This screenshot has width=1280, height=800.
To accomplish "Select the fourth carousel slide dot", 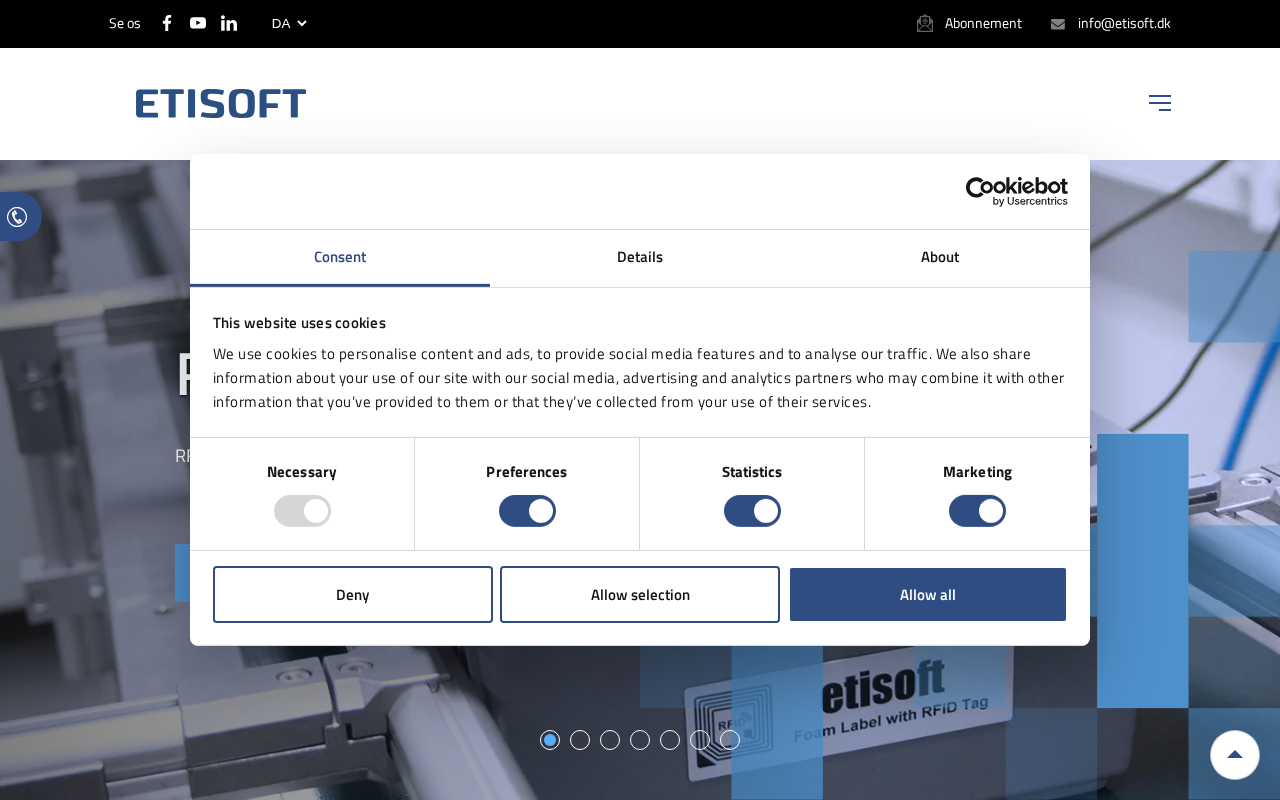I will tap(640, 740).
